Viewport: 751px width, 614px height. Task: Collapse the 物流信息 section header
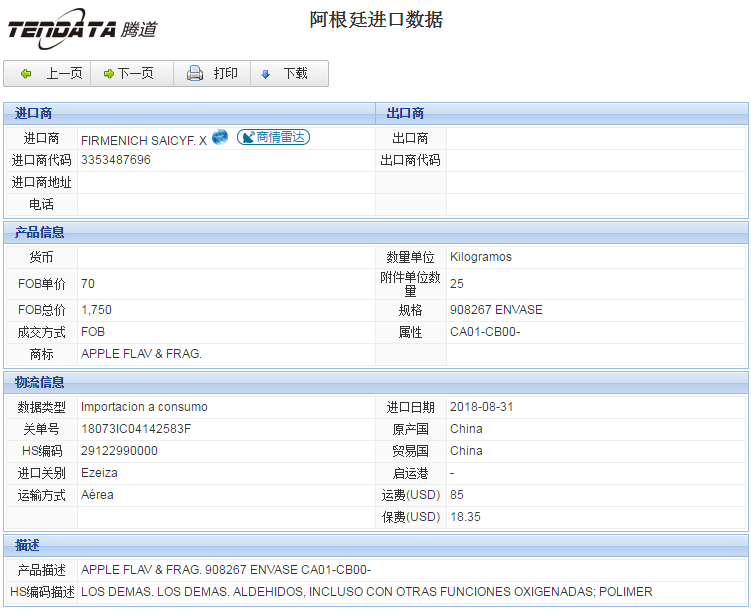pyautogui.click(x=39, y=382)
